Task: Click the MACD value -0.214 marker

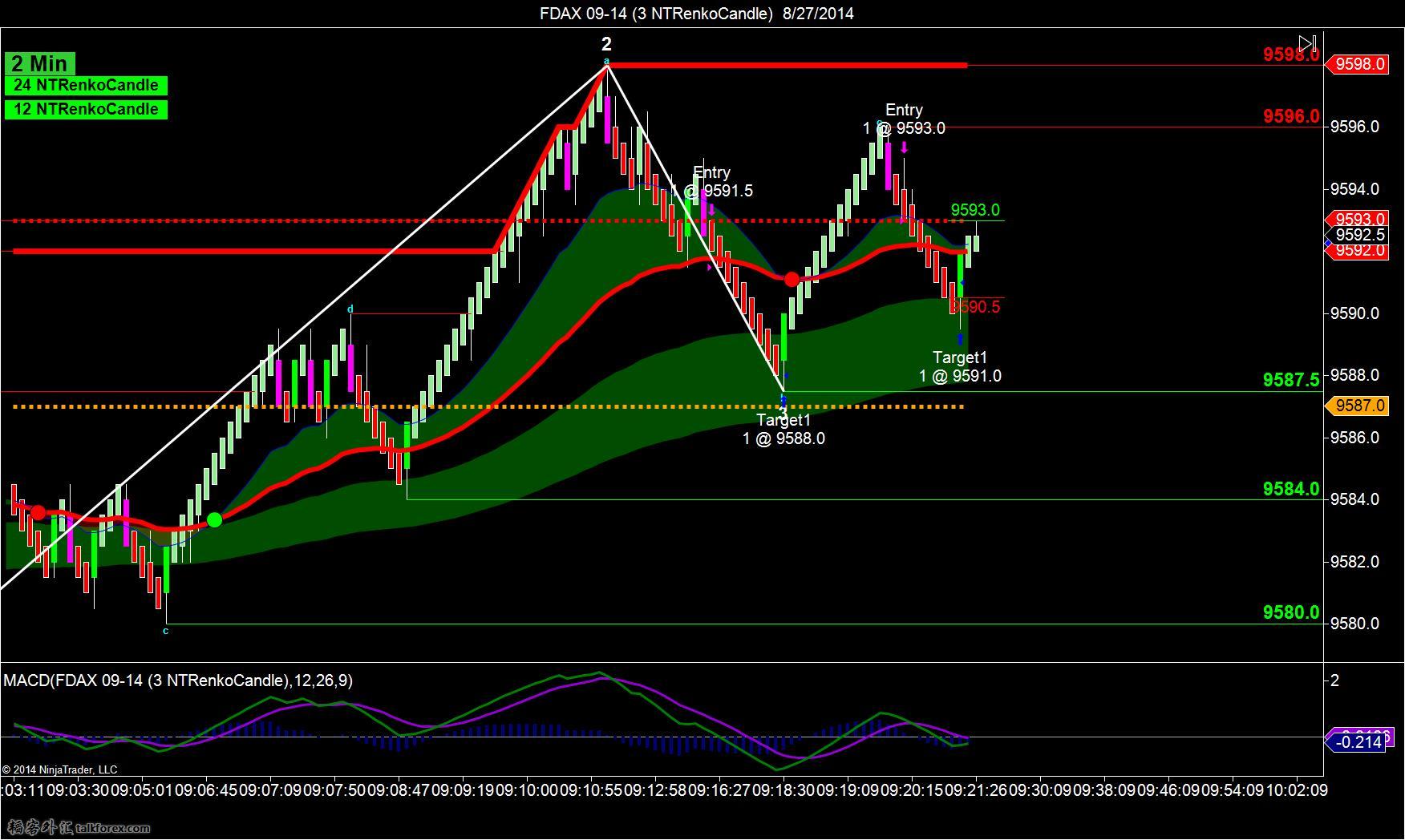Action: [x=1357, y=742]
